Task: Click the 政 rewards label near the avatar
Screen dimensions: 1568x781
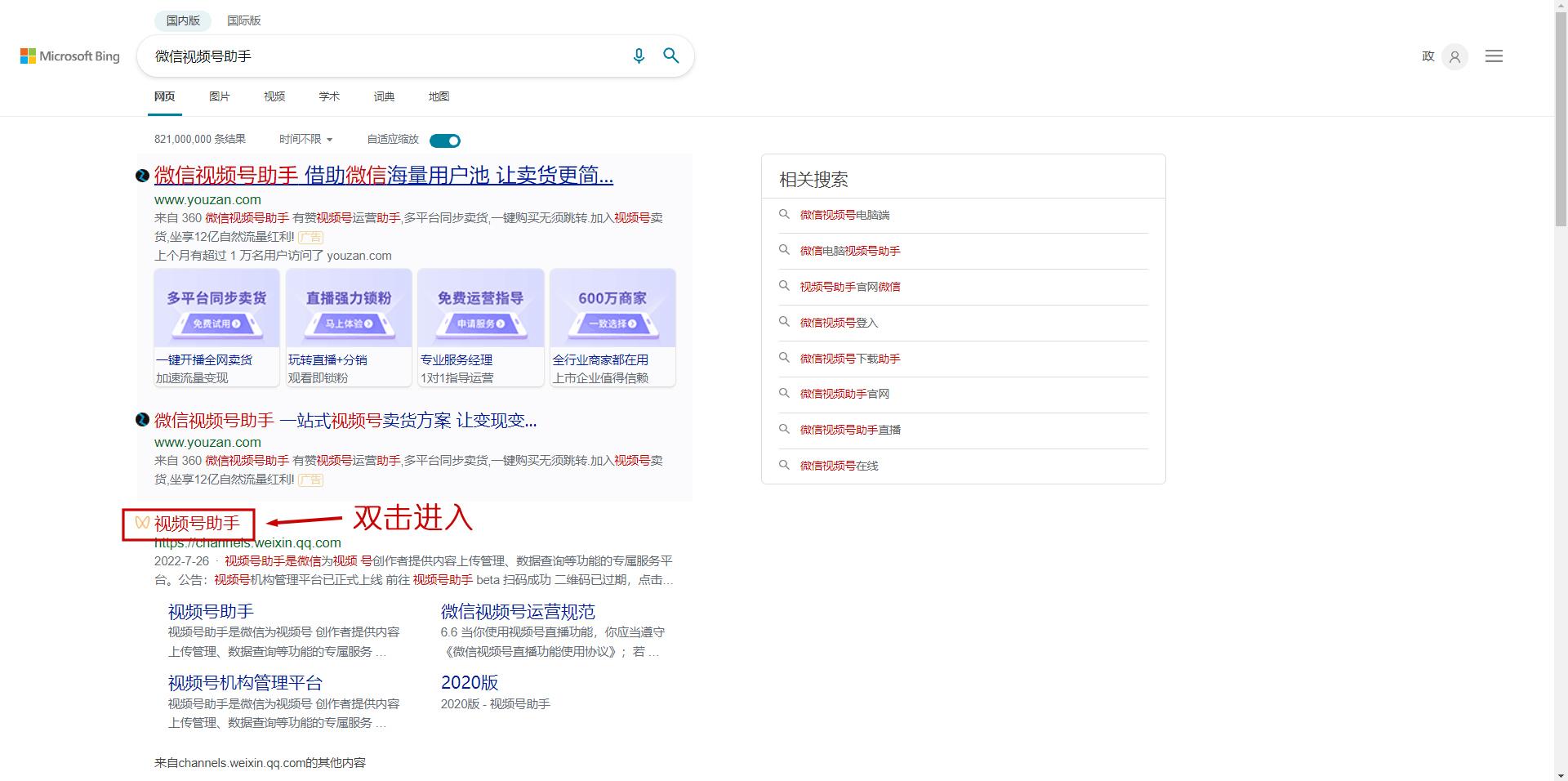Action: point(1428,56)
